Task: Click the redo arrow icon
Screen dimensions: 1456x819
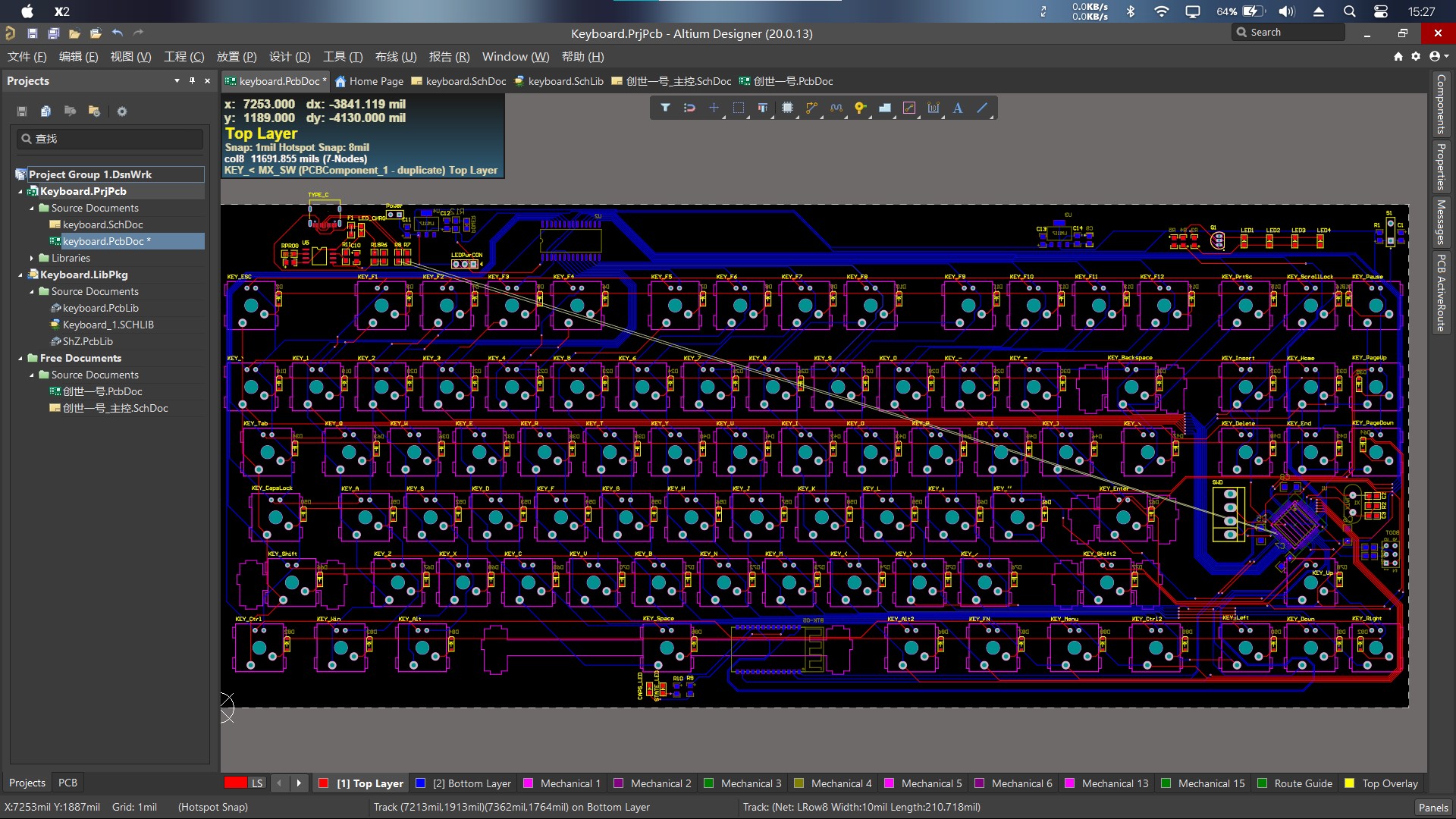Action: (x=138, y=33)
